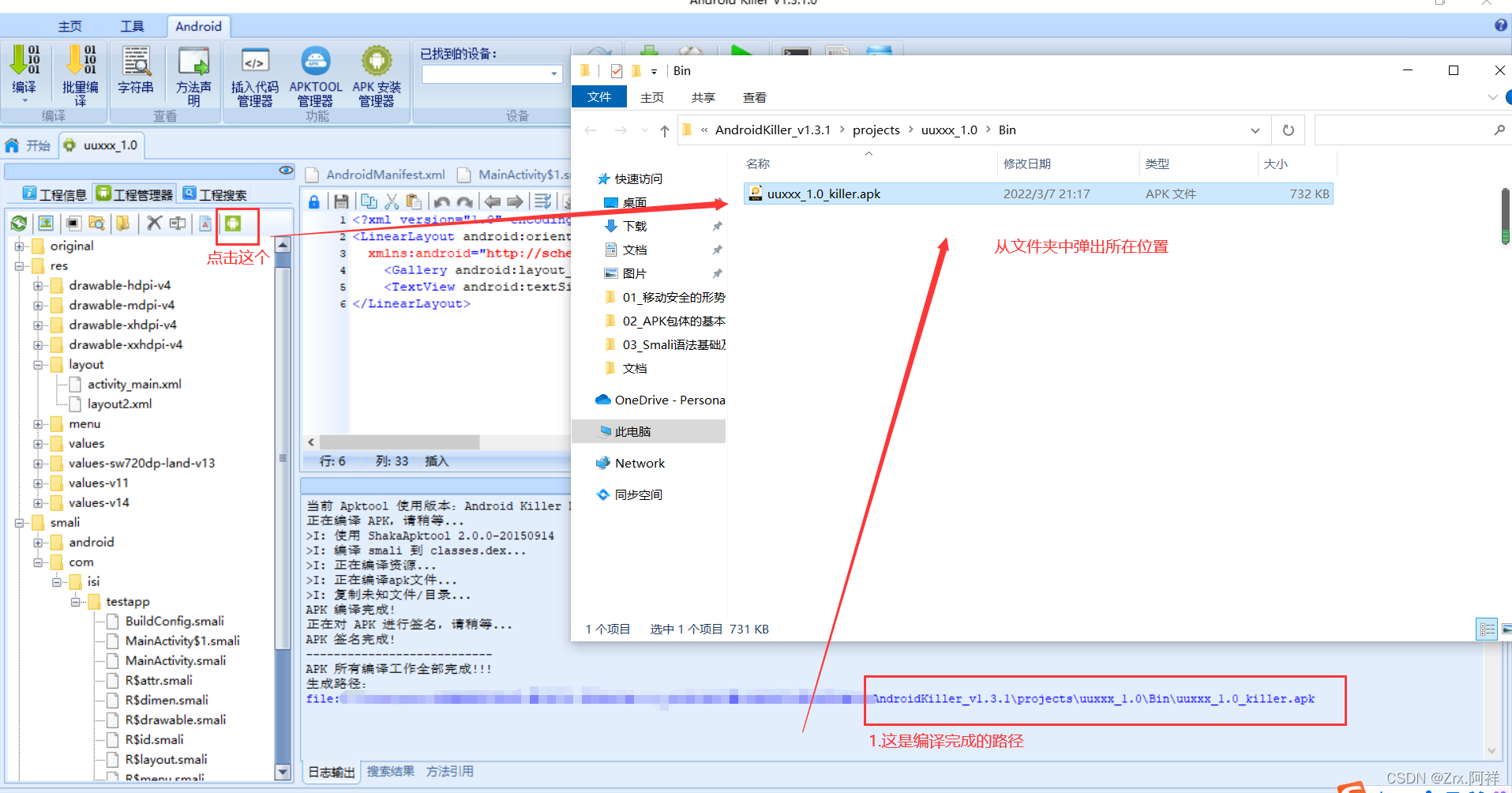
Task: Expand the drawable-hdpi-v4 folder
Action: [38, 286]
